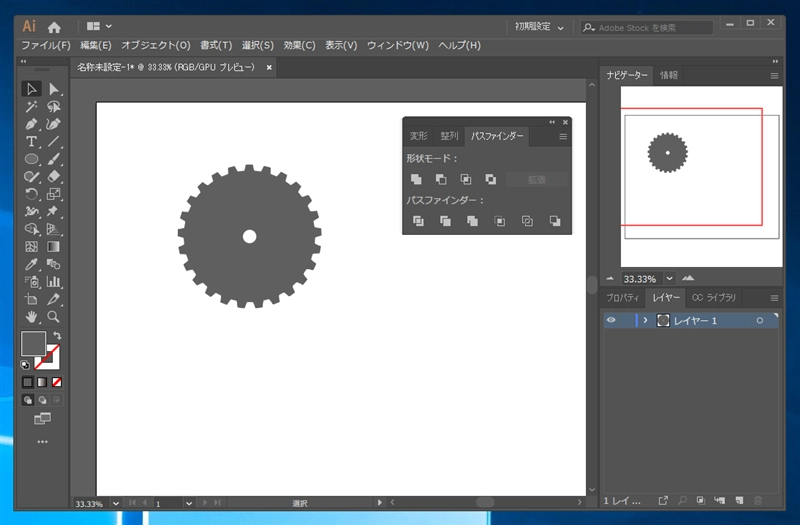Click Adobe Stock search field
800x525 pixels.
646,28
